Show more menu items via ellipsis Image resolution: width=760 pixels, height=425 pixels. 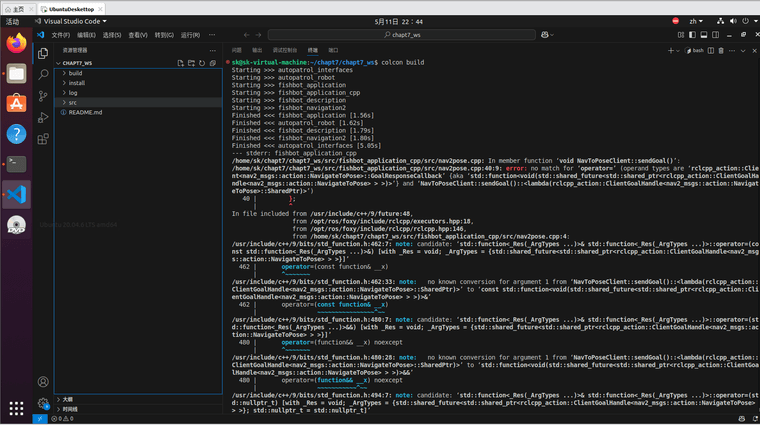click(212, 35)
